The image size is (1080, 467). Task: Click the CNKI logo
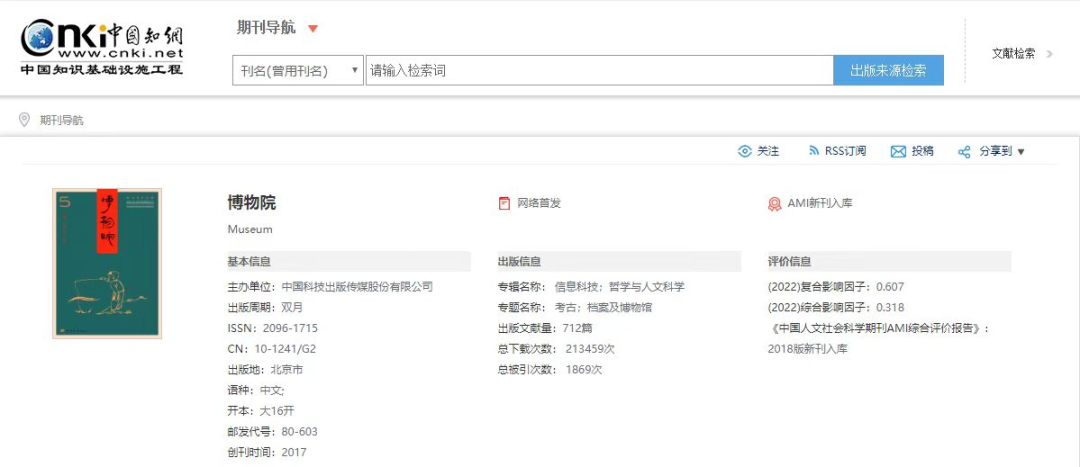point(102,47)
